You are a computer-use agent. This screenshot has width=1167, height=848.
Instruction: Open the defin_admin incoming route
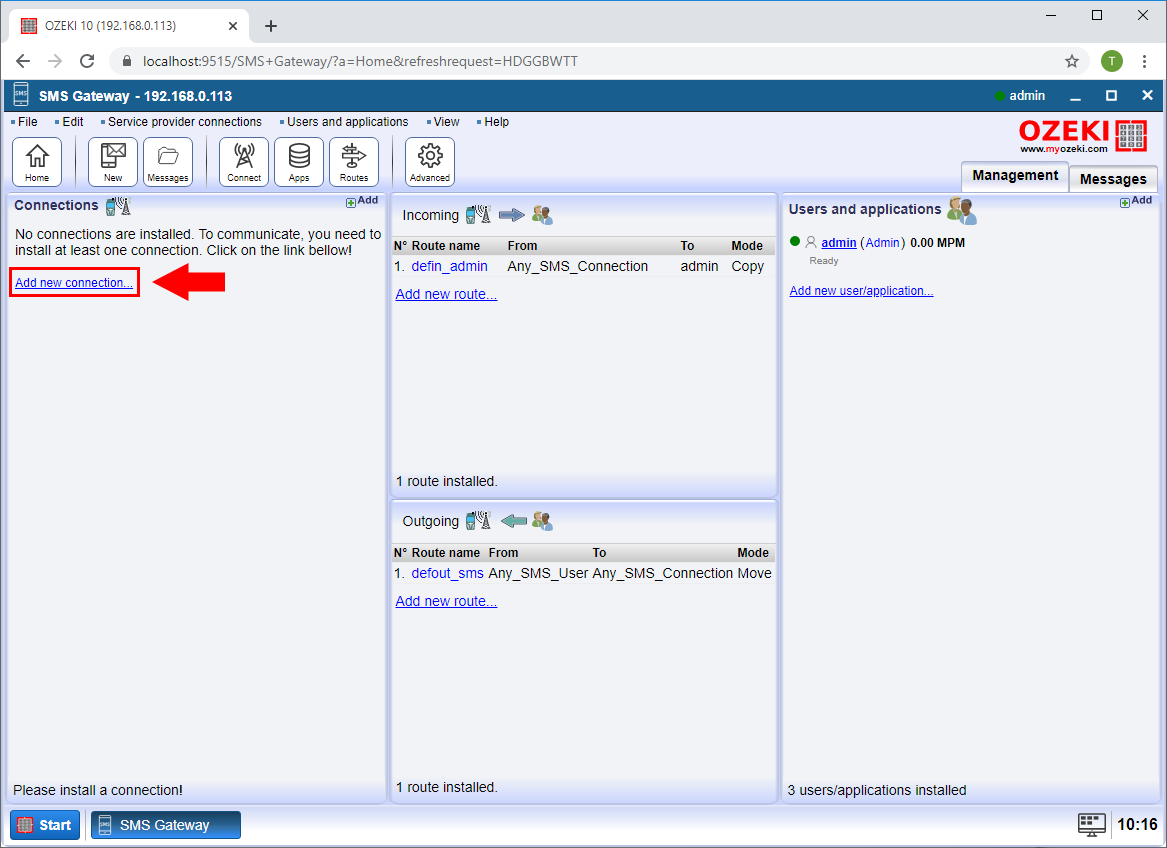tap(450, 267)
